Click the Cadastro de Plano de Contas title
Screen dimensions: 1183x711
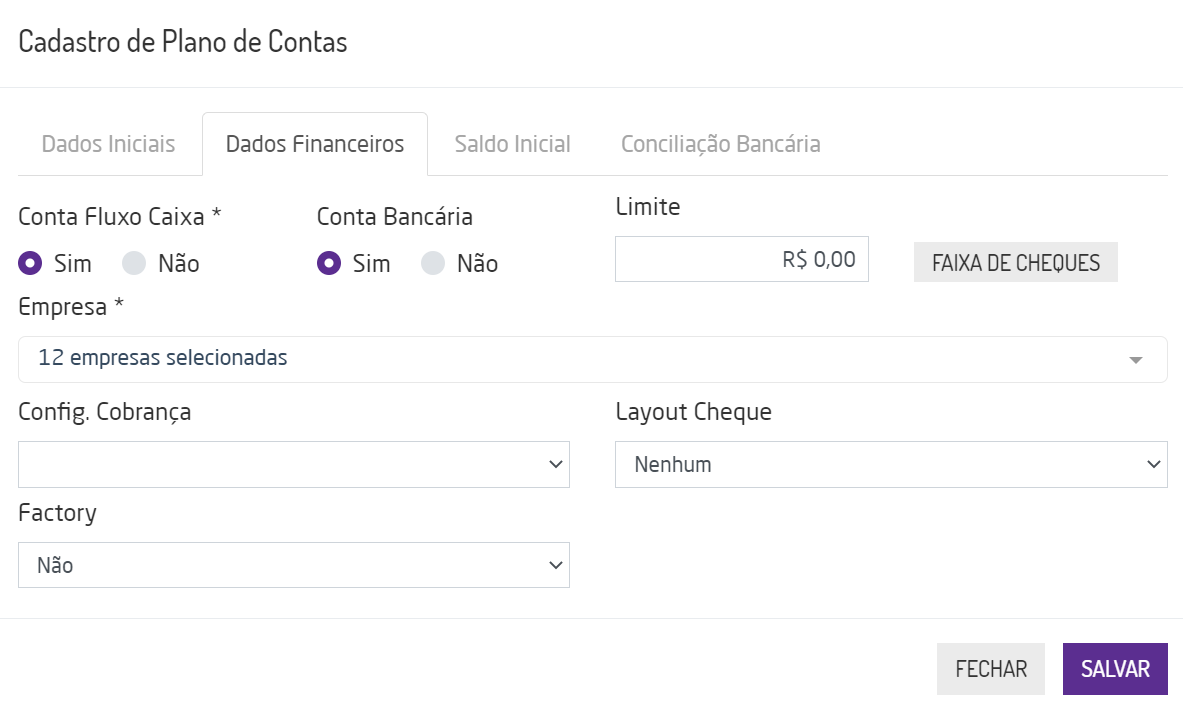click(183, 42)
